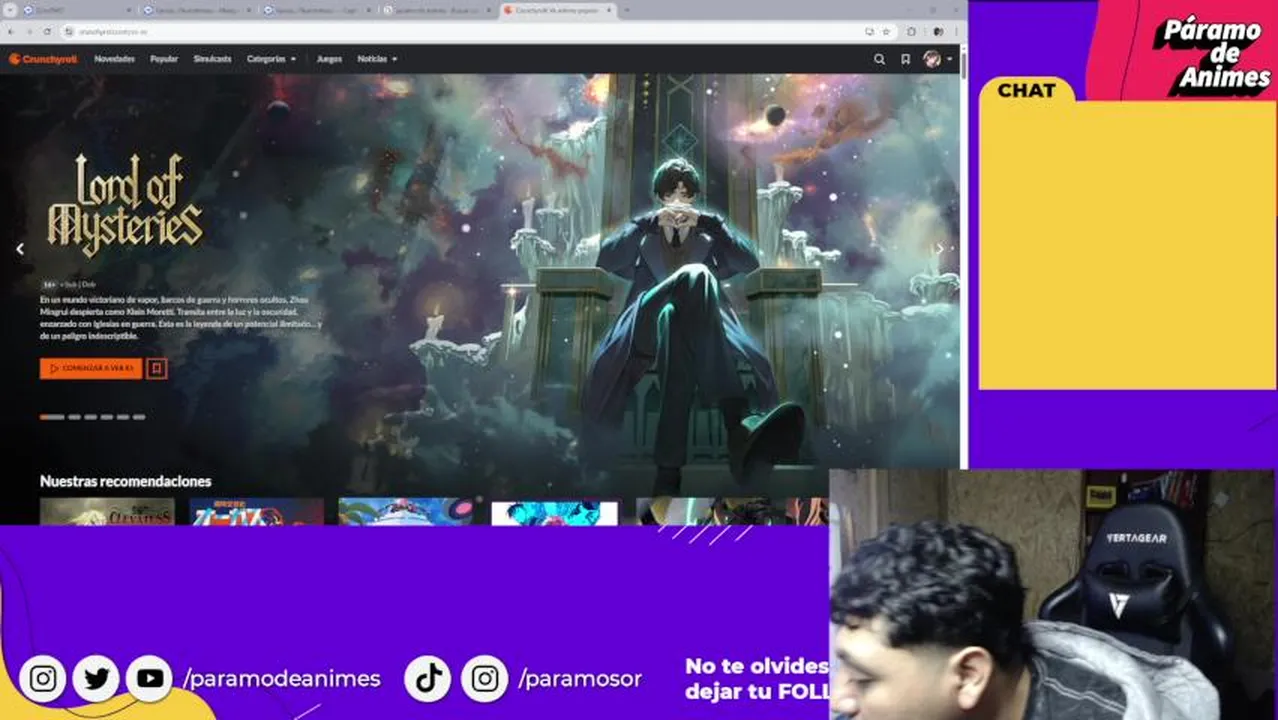1278x720 pixels.
Task: Open the Chrome three-dot menu
Action: [956, 32]
